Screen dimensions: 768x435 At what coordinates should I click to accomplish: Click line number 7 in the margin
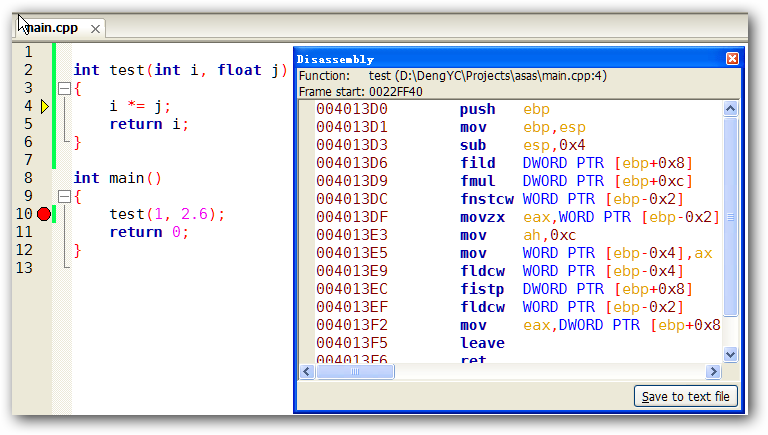(27, 160)
